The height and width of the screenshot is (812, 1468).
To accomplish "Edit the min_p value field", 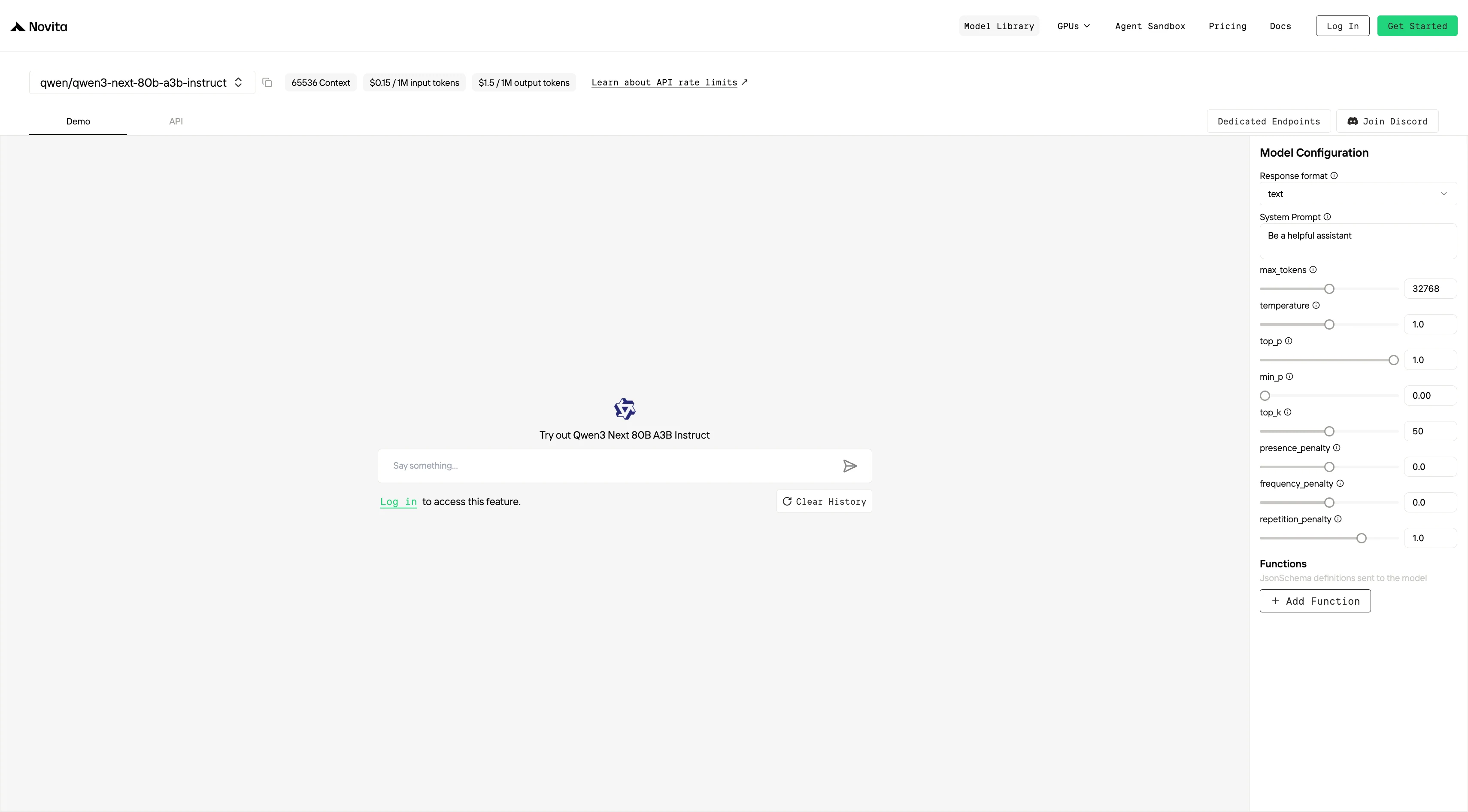I will (x=1430, y=395).
